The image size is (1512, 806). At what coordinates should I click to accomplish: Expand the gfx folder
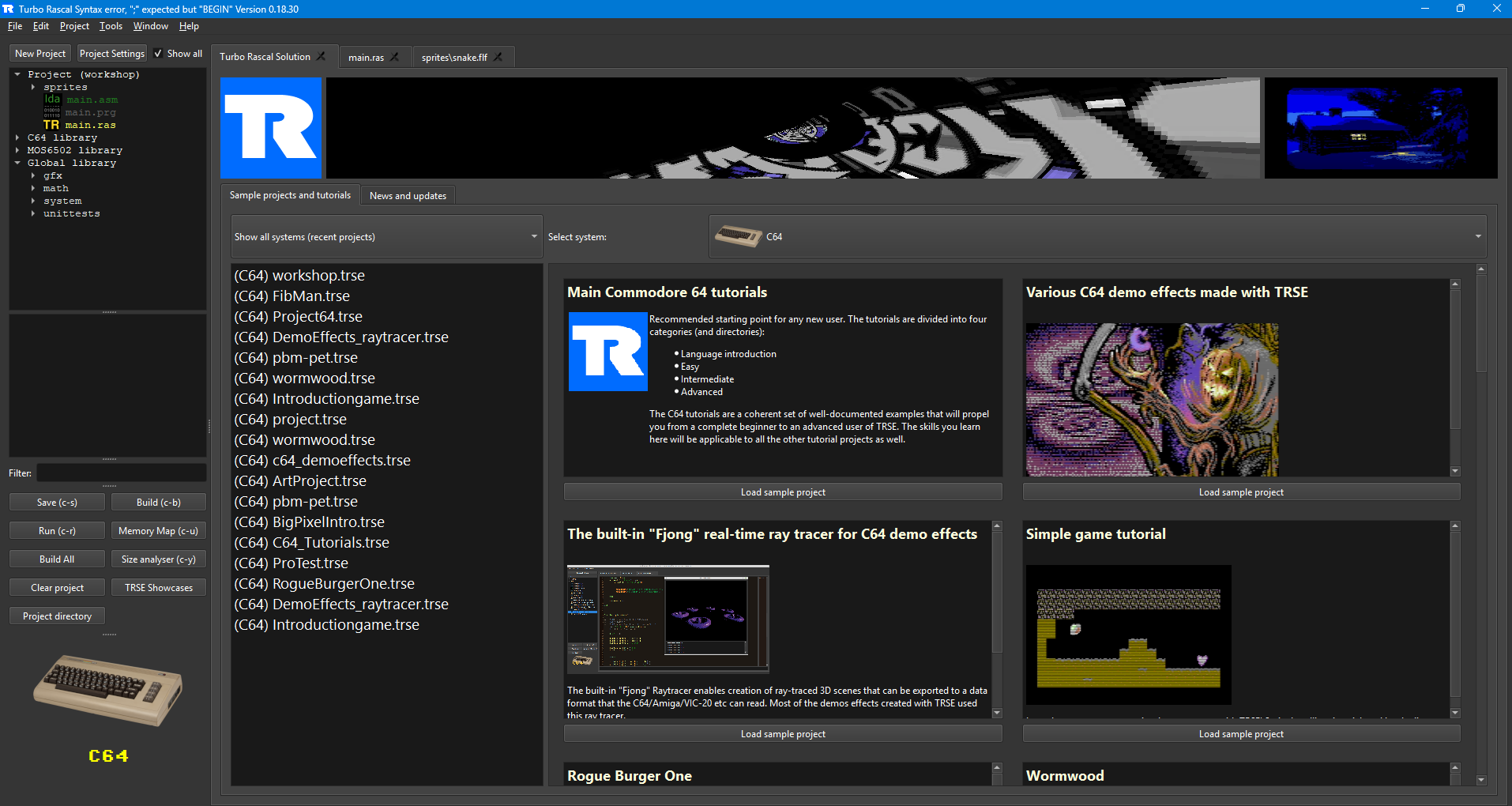(33, 175)
